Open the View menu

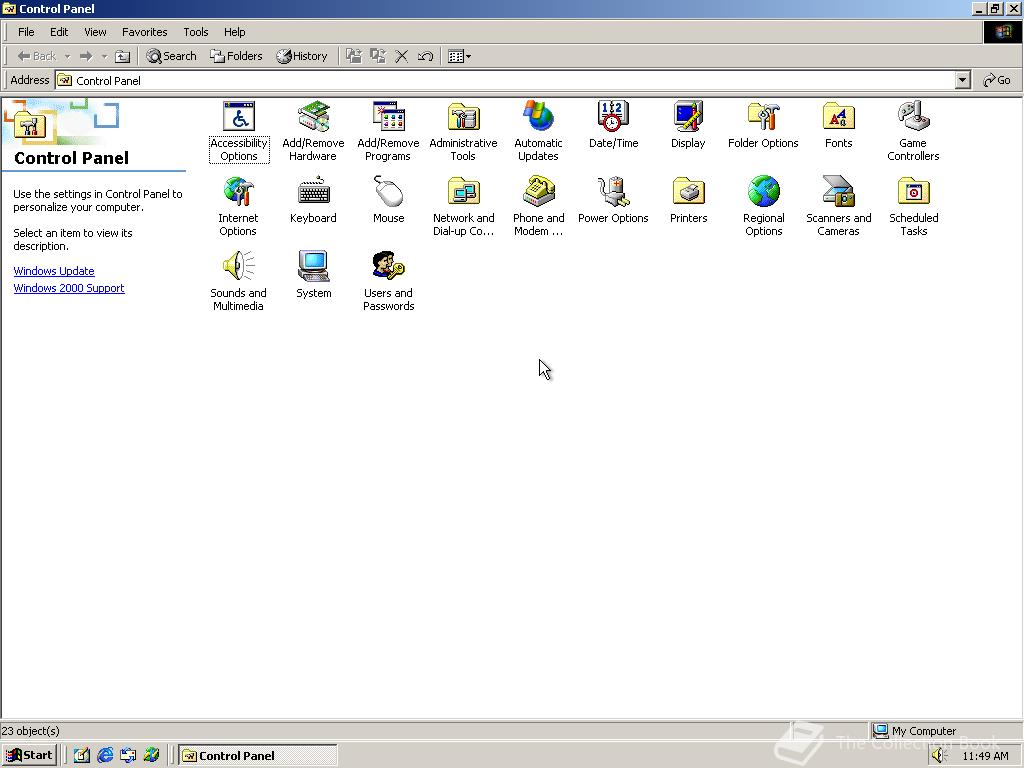click(95, 32)
